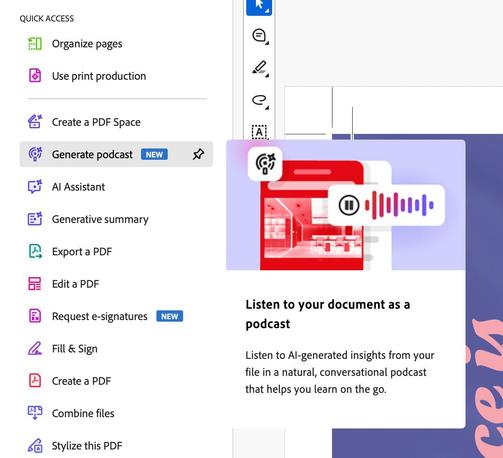Pin Generate podcast to quick access

pyautogui.click(x=198, y=154)
